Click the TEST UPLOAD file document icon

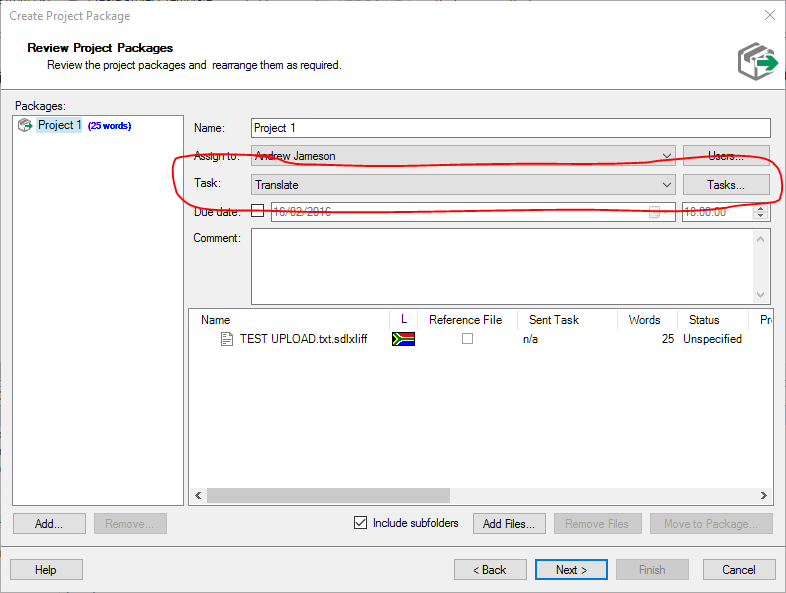(227, 339)
